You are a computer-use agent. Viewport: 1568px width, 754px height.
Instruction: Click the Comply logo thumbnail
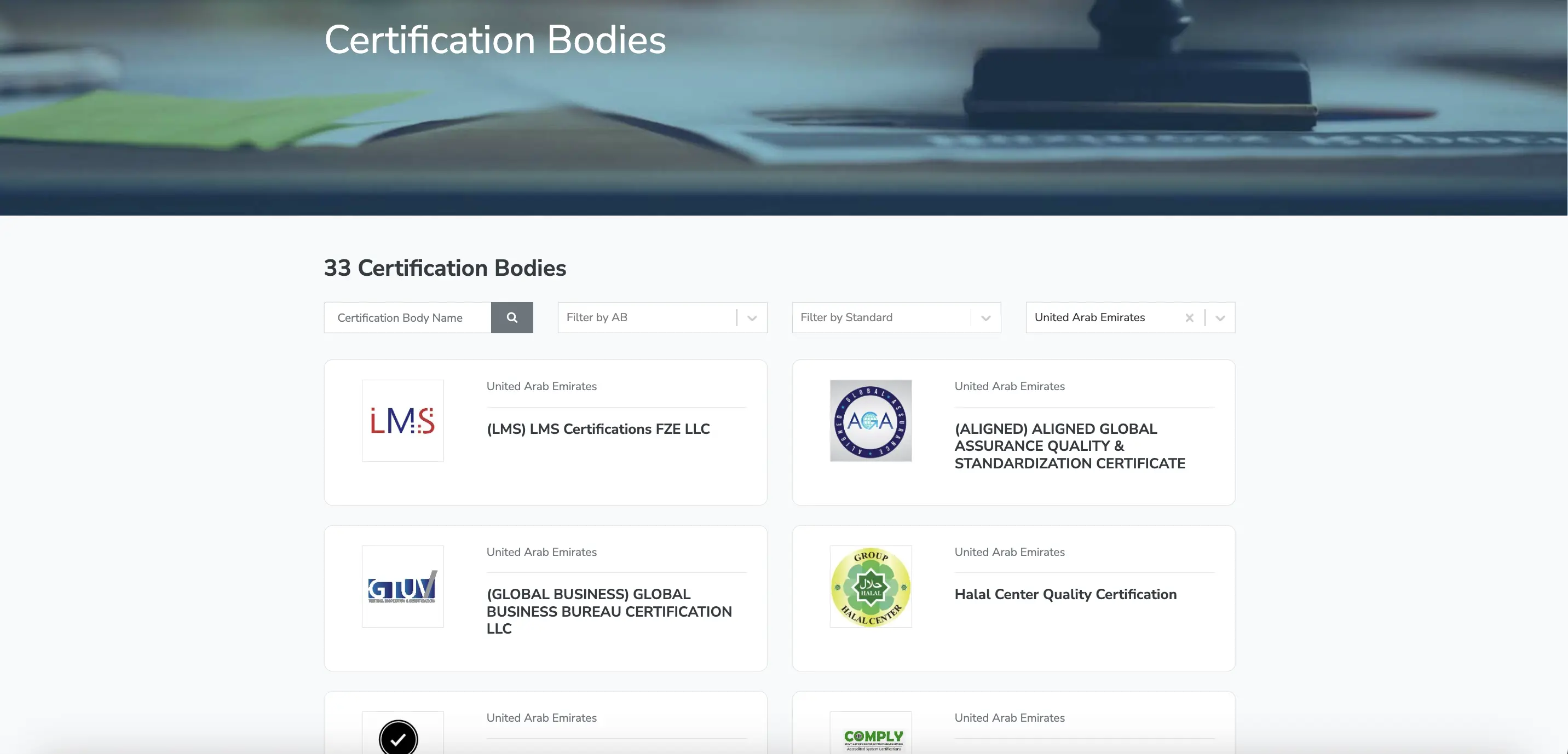coord(871,733)
